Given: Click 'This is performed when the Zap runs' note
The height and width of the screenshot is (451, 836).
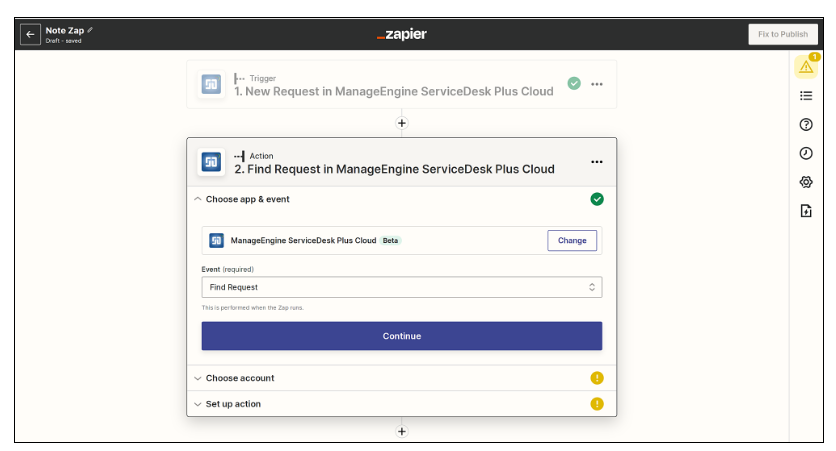Looking at the screenshot, I should click(x=252, y=308).
